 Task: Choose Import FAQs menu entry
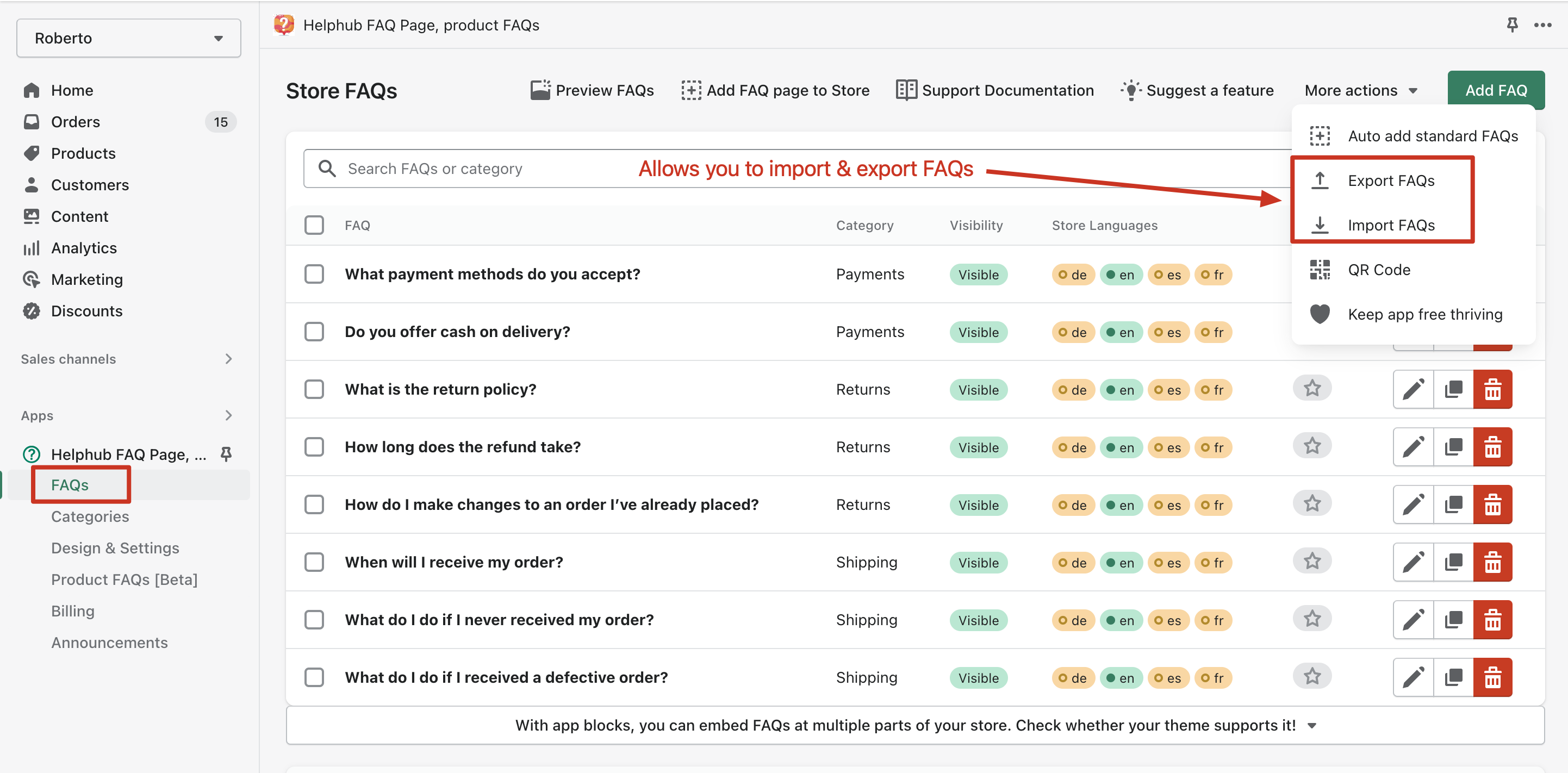tap(1390, 225)
